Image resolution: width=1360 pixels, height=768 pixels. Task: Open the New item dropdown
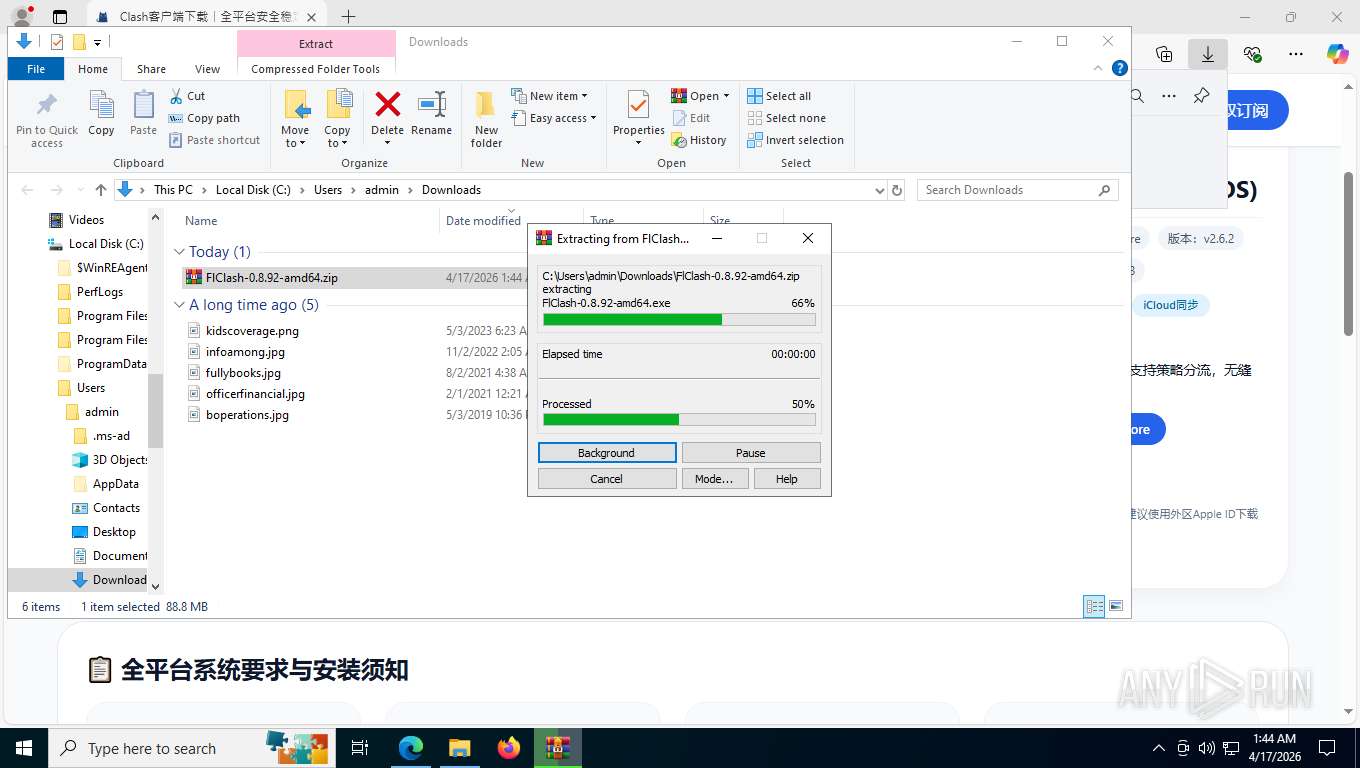(585, 96)
